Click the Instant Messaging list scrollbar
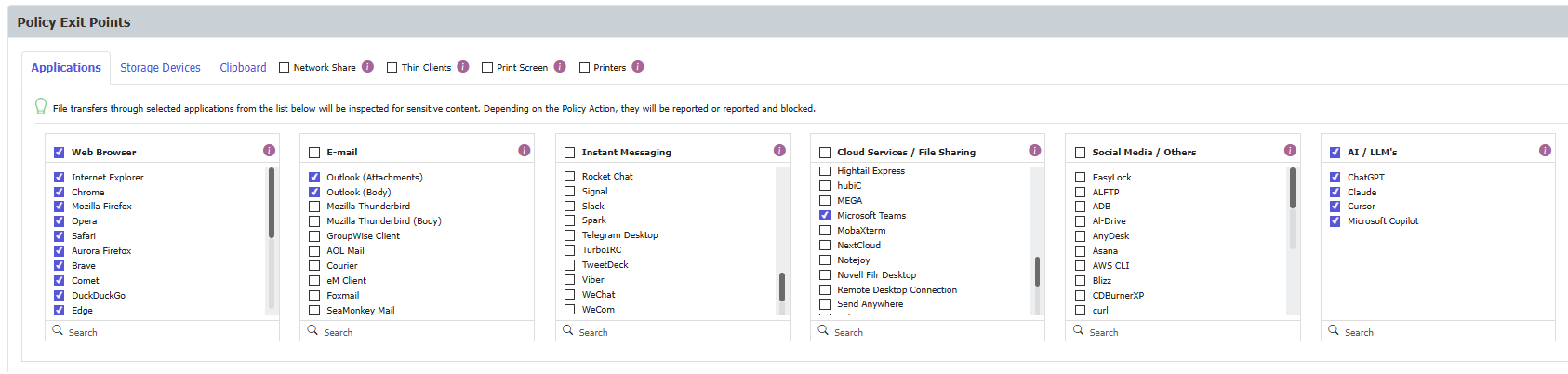Screen dimensions: 1568x374 [x=782, y=287]
